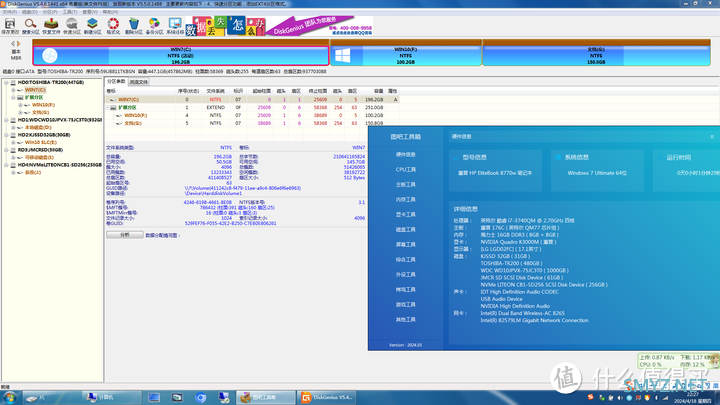This screenshot has height=405, width=720.
Task: Open 主板工具 in 图吧工具箱 sidebar
Action: 405,185
